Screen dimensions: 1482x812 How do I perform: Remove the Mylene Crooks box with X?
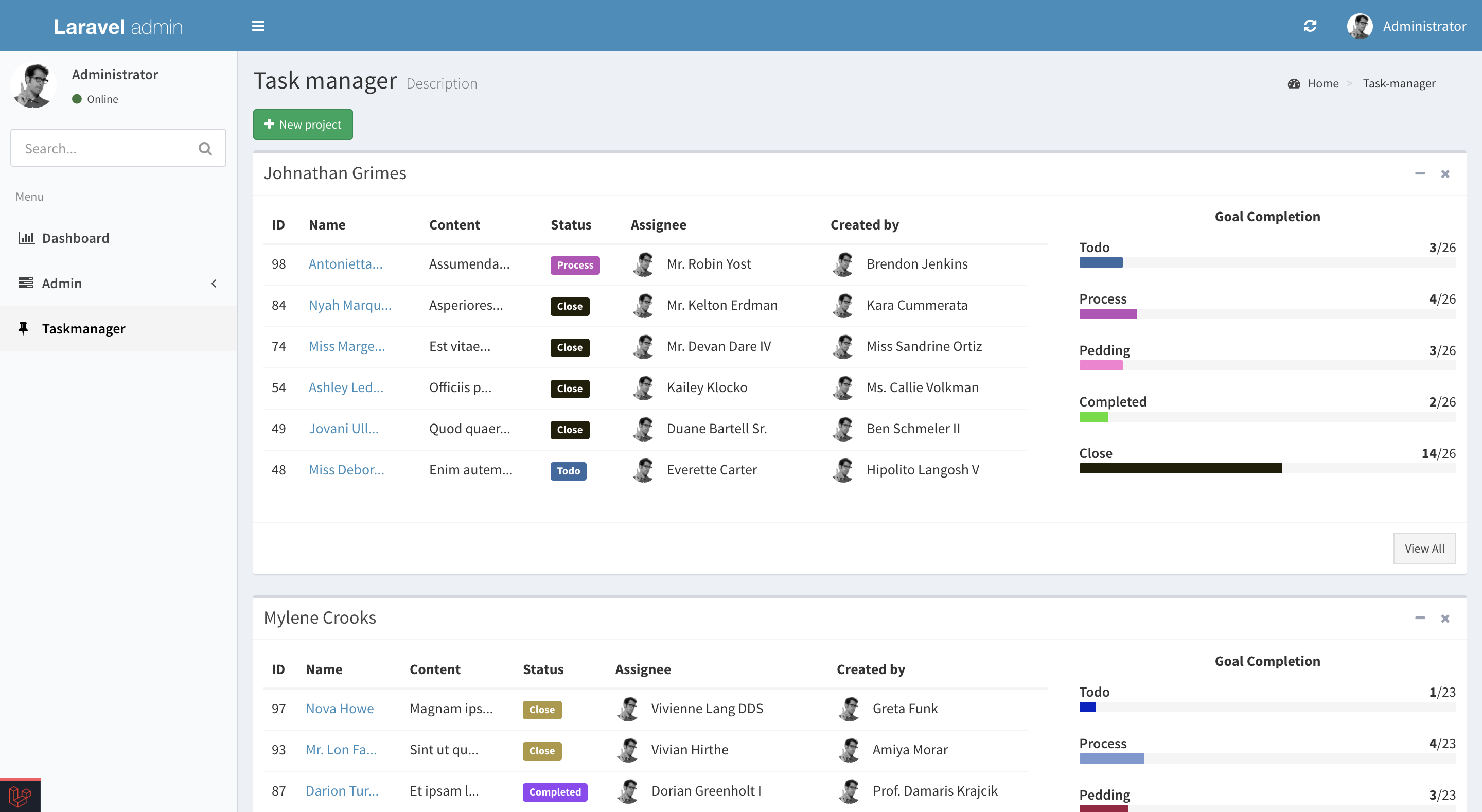point(1445,619)
